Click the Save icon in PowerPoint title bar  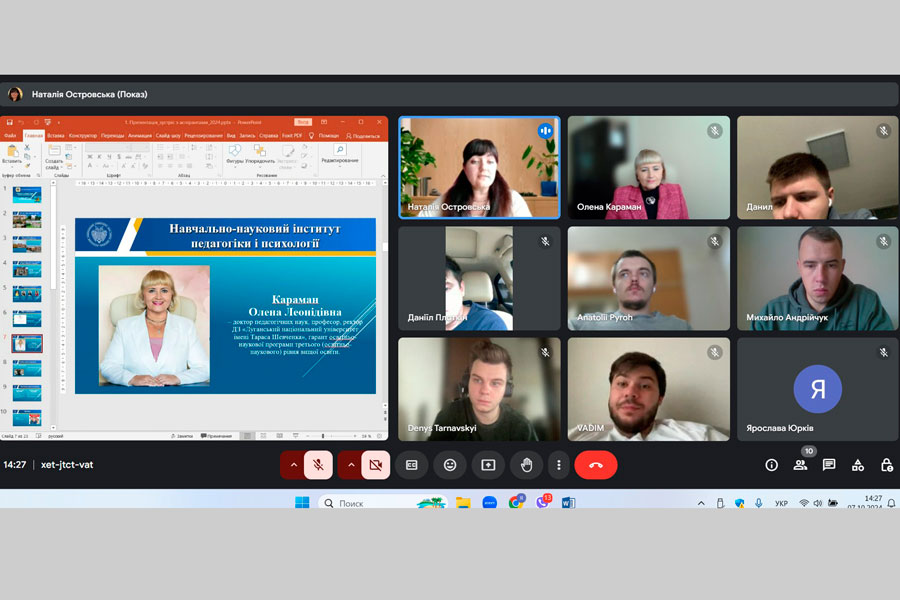point(10,122)
